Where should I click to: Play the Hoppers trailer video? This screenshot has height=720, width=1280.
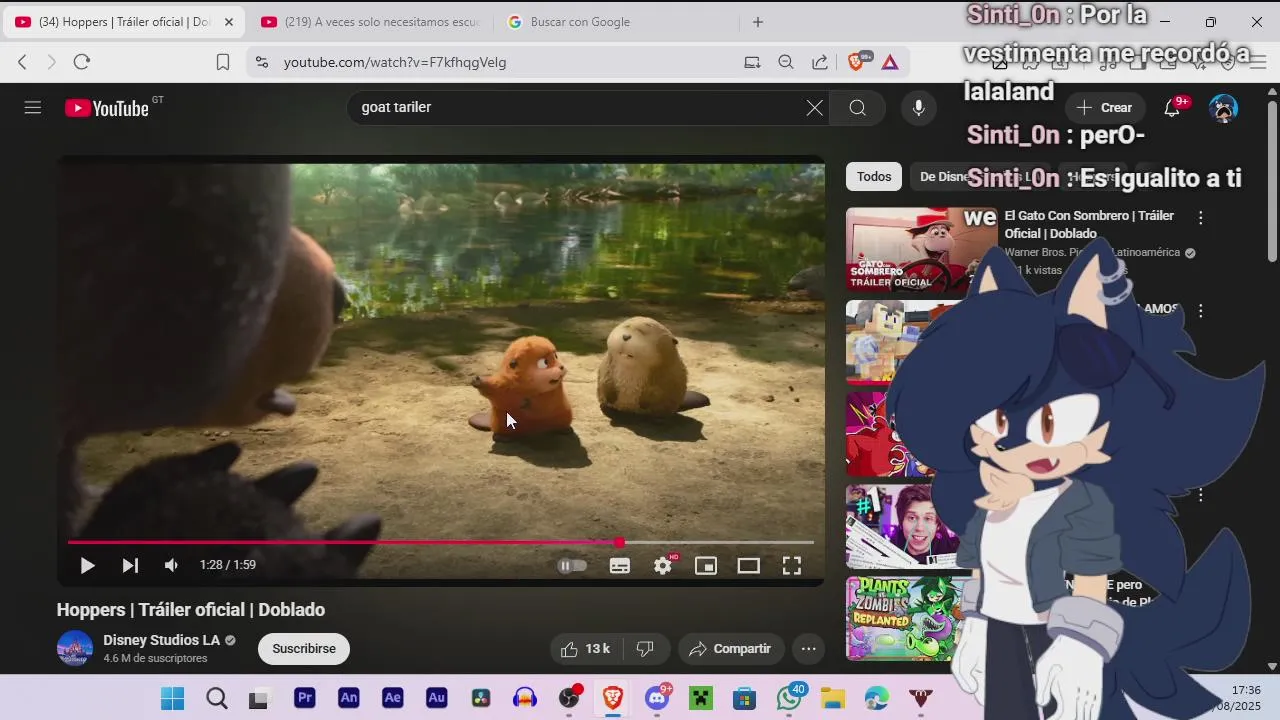click(87, 566)
